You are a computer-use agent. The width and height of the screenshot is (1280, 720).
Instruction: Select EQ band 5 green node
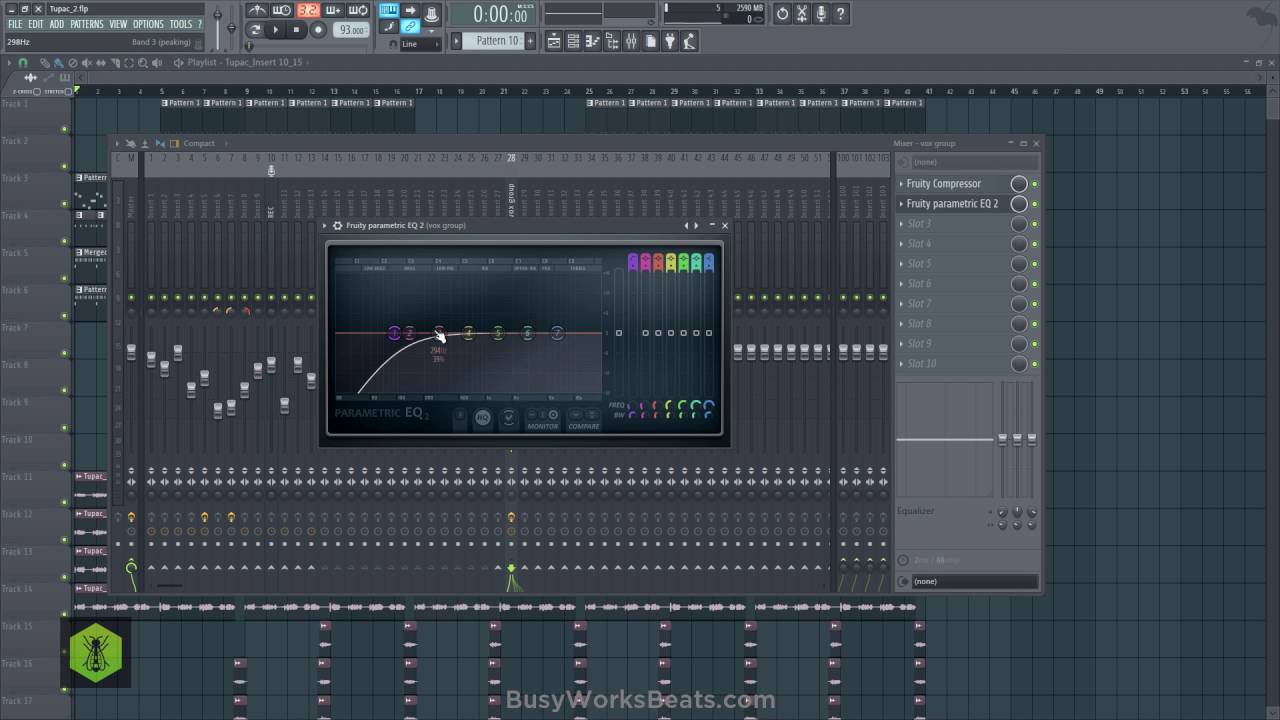[x=498, y=333]
